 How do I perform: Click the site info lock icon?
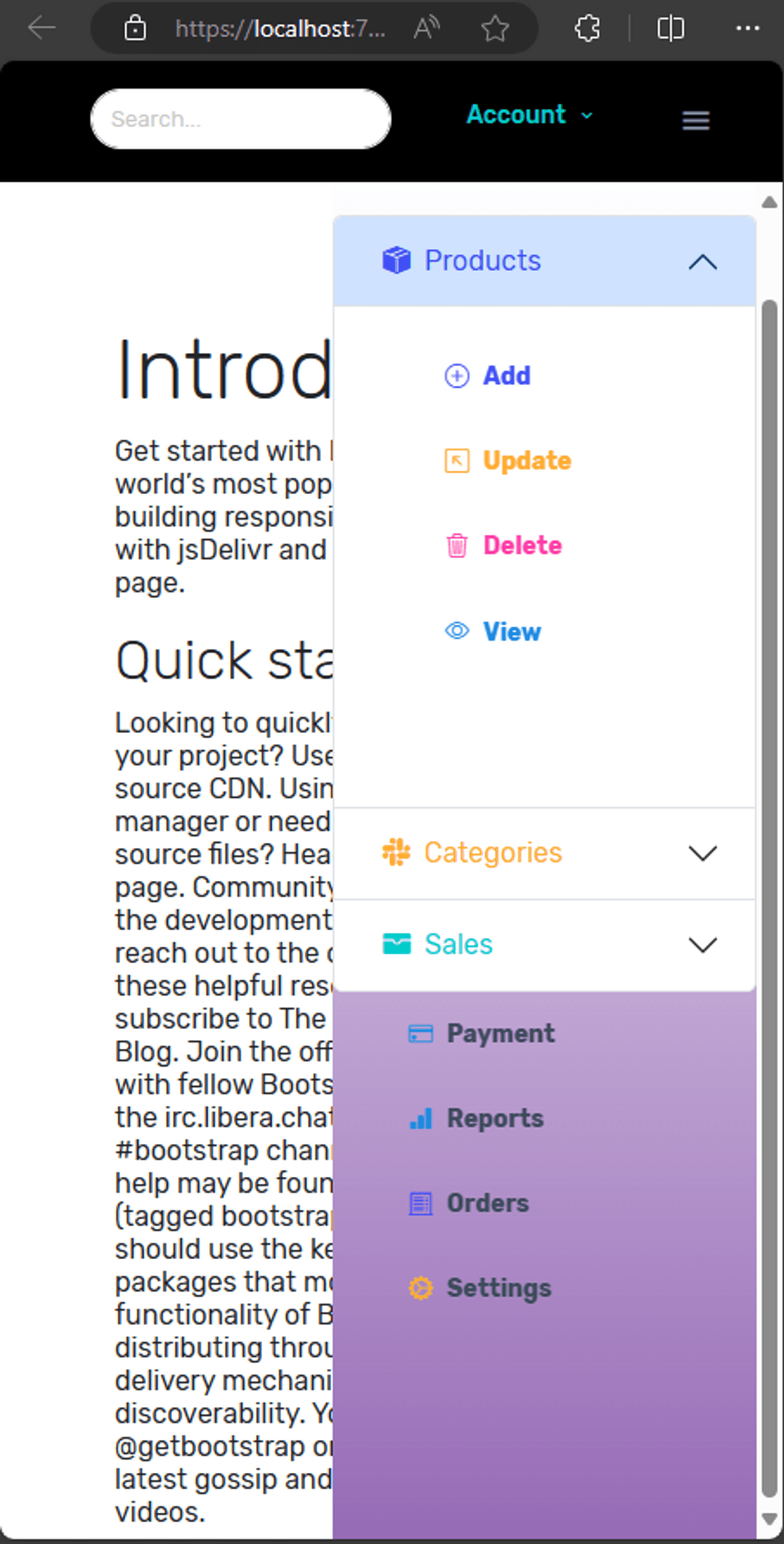(x=135, y=29)
